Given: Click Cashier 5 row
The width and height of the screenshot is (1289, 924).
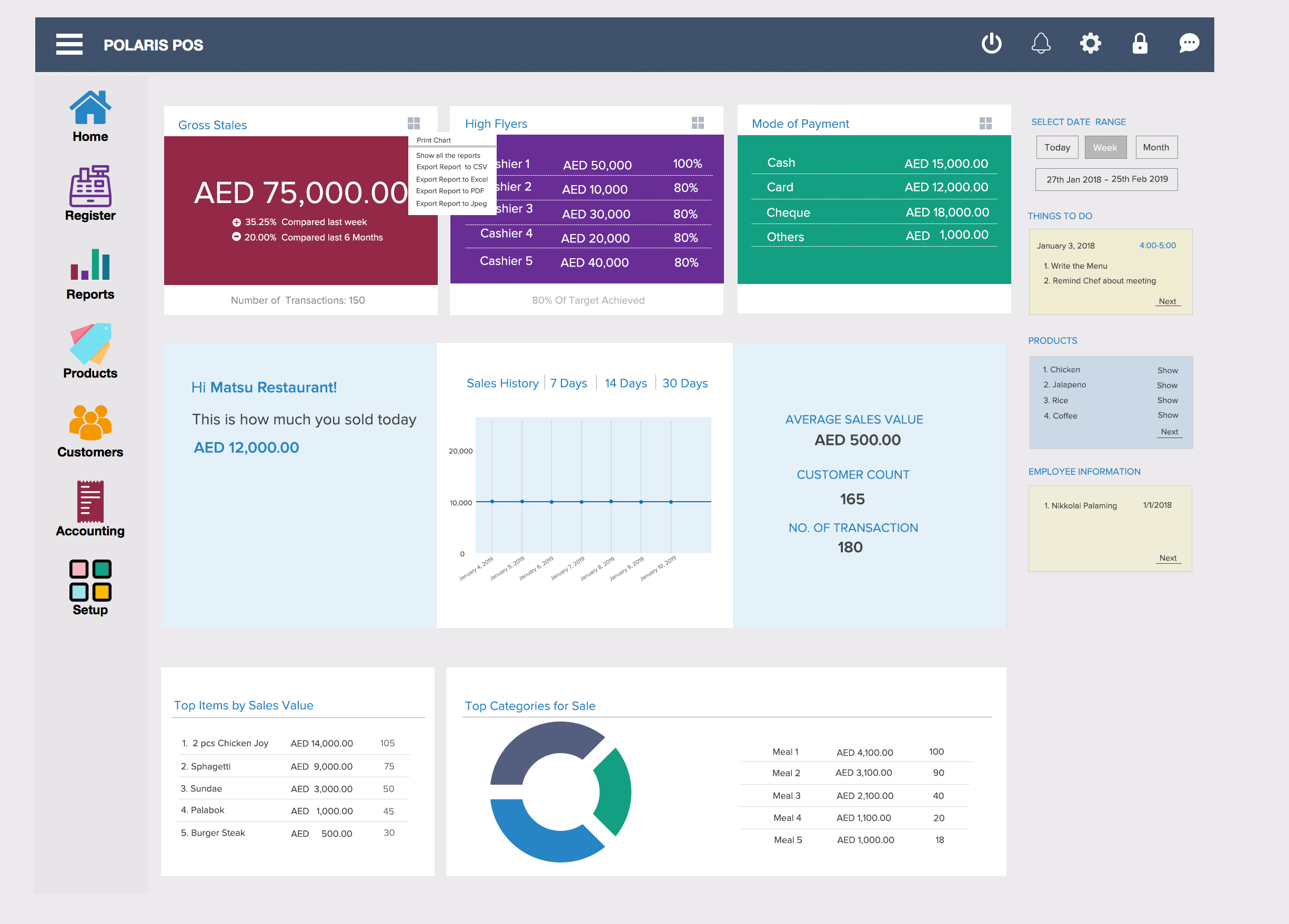Looking at the screenshot, I should 588,261.
